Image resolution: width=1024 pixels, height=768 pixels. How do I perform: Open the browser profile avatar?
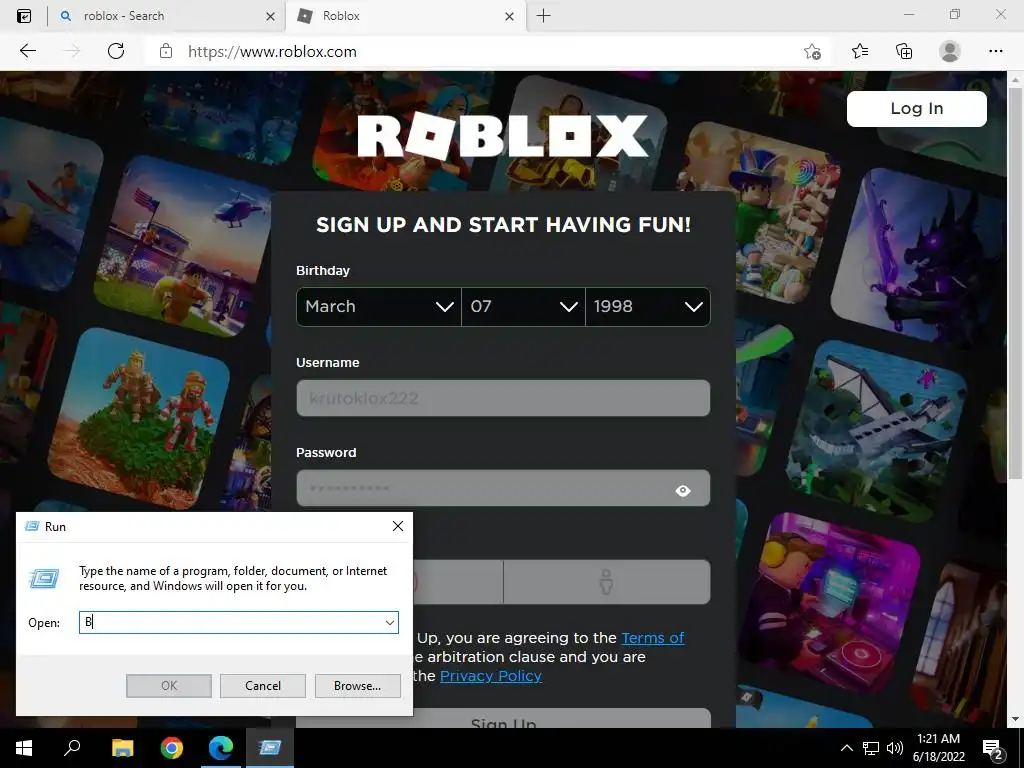(x=950, y=51)
